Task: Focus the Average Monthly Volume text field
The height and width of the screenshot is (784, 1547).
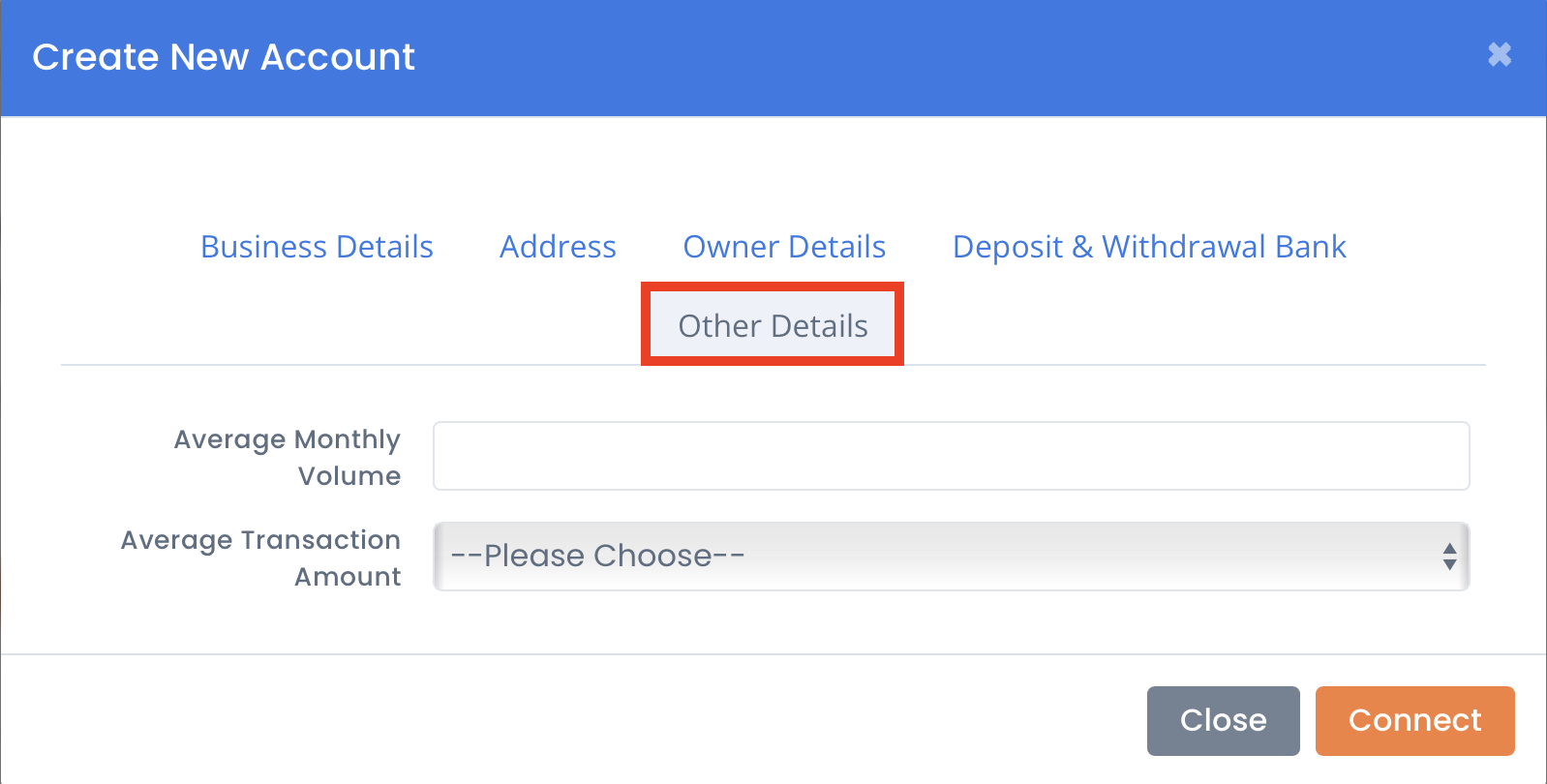Action: pyautogui.click(x=951, y=456)
